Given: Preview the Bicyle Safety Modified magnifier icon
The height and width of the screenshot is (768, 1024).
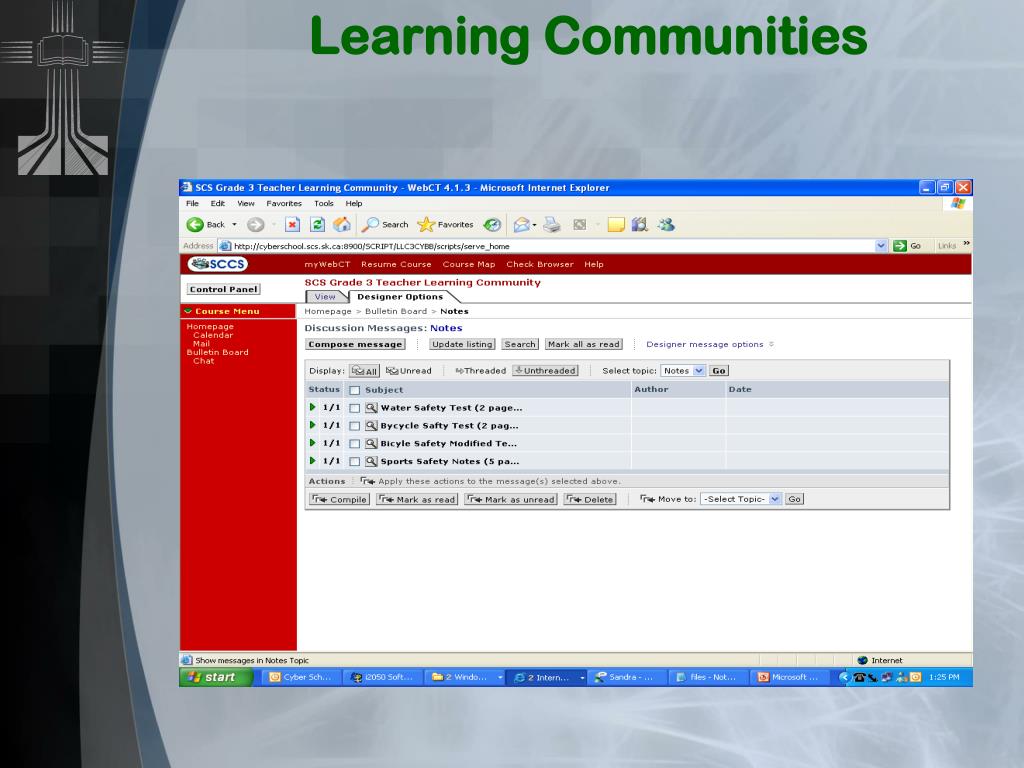Looking at the screenshot, I should pos(371,443).
